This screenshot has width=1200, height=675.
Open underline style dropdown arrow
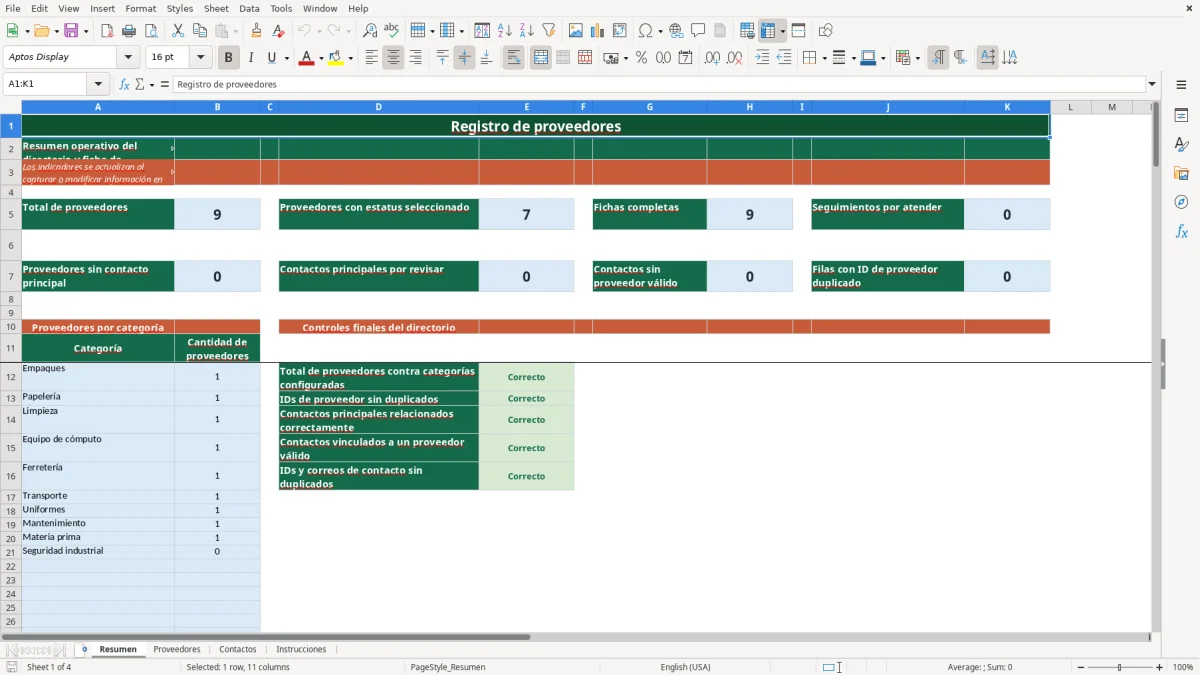286,58
